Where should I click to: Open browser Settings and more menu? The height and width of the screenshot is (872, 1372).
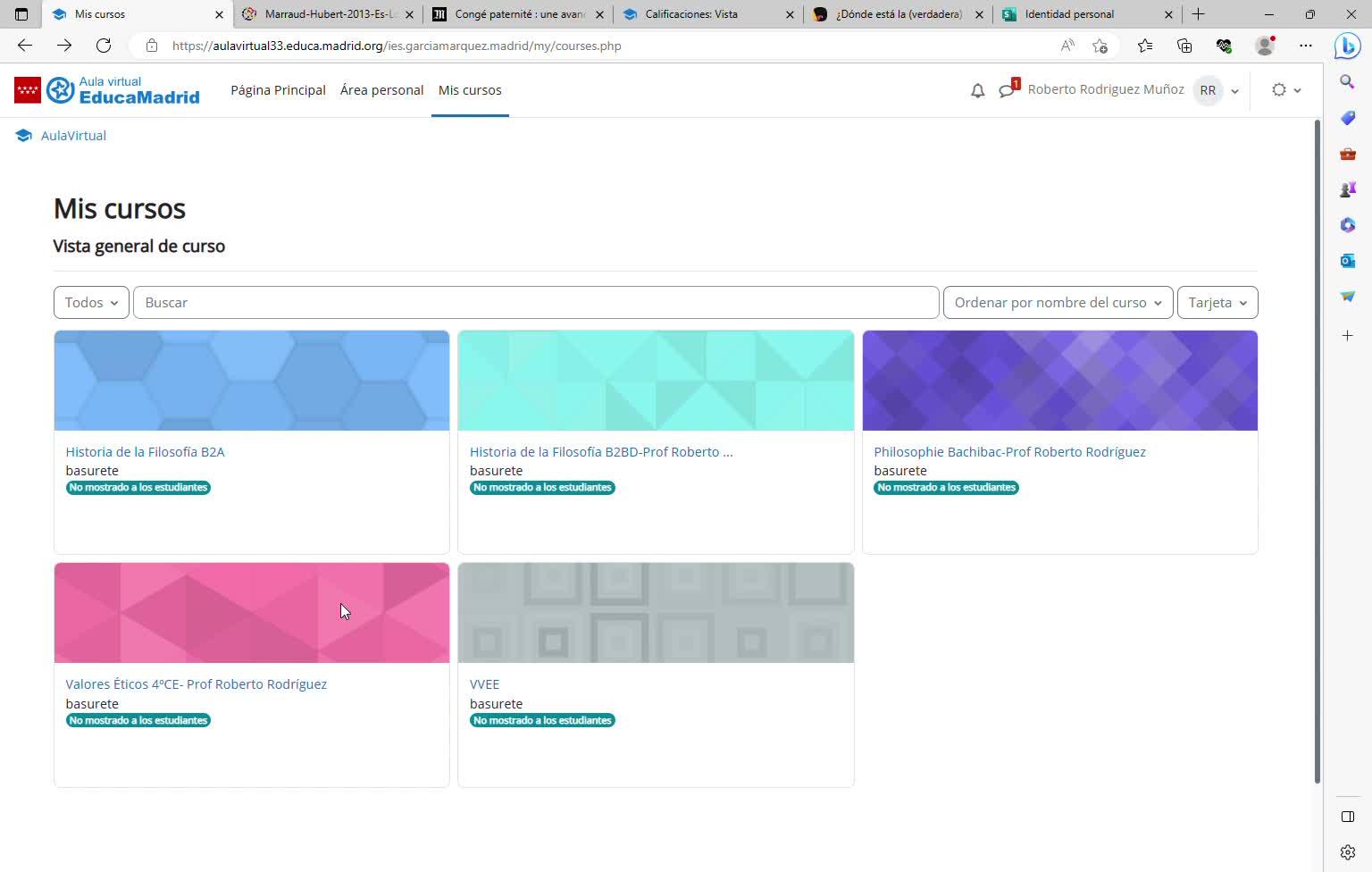click(1306, 46)
